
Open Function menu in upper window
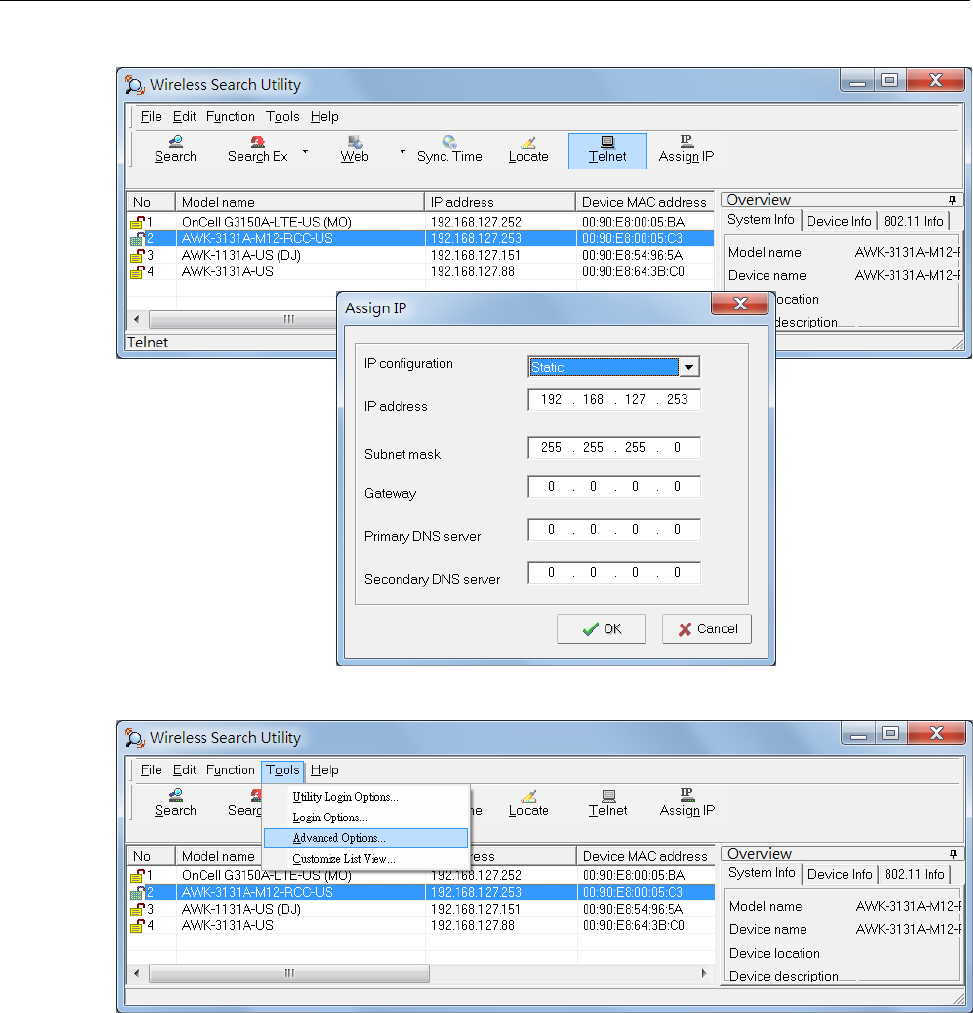(x=230, y=117)
